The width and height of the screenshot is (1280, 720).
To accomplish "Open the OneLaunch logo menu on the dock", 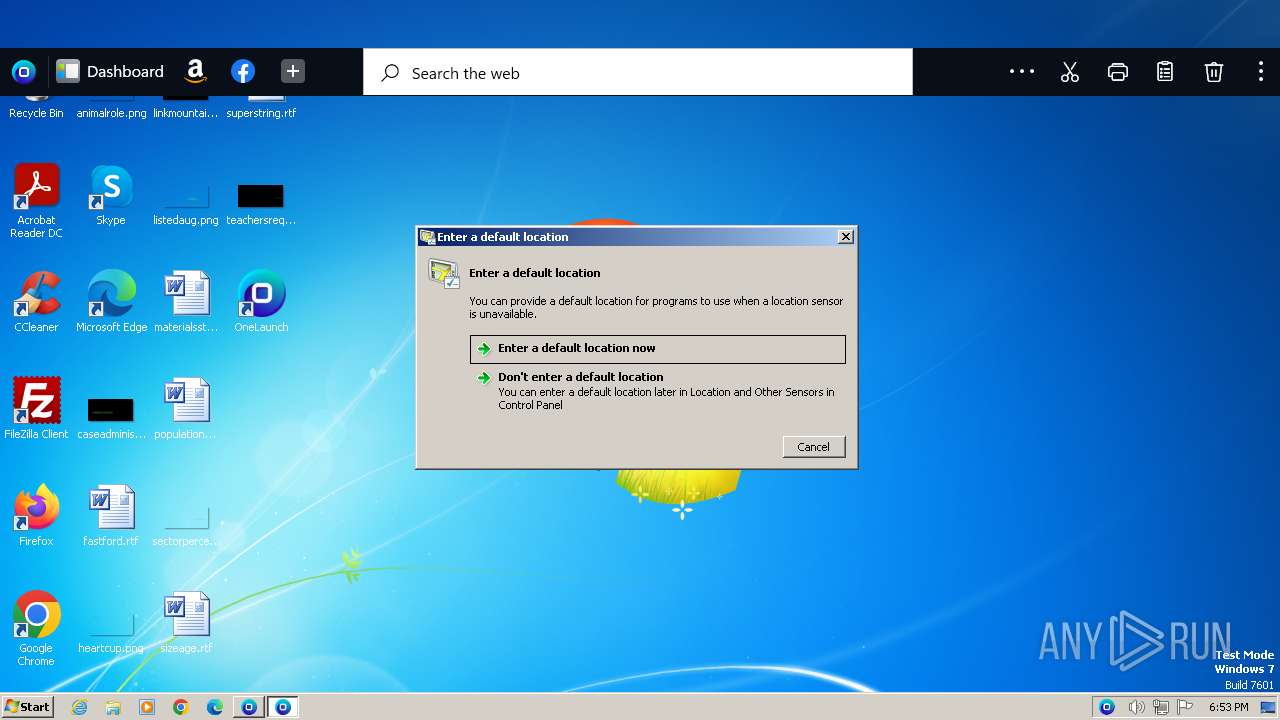I will coord(23,72).
